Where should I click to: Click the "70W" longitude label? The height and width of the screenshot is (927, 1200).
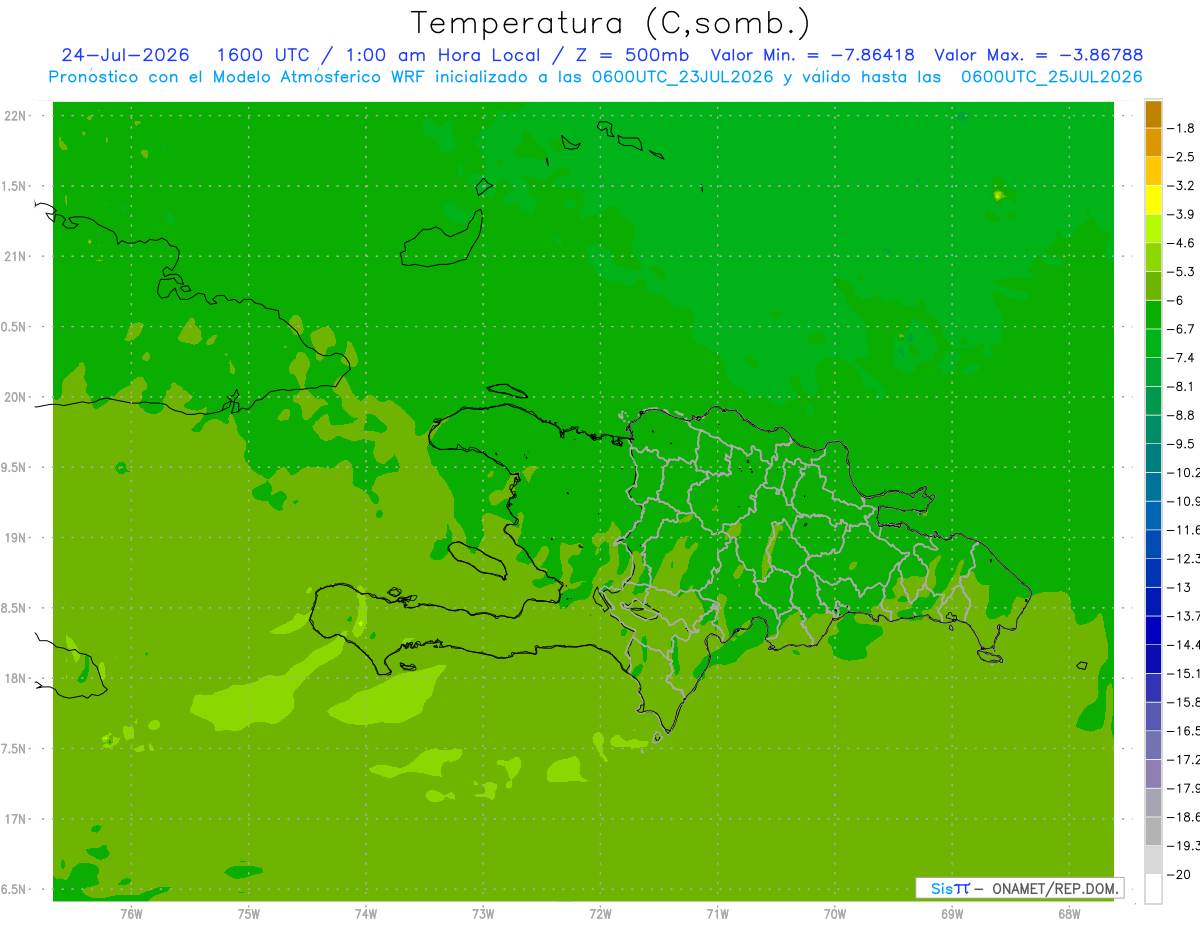point(834,914)
